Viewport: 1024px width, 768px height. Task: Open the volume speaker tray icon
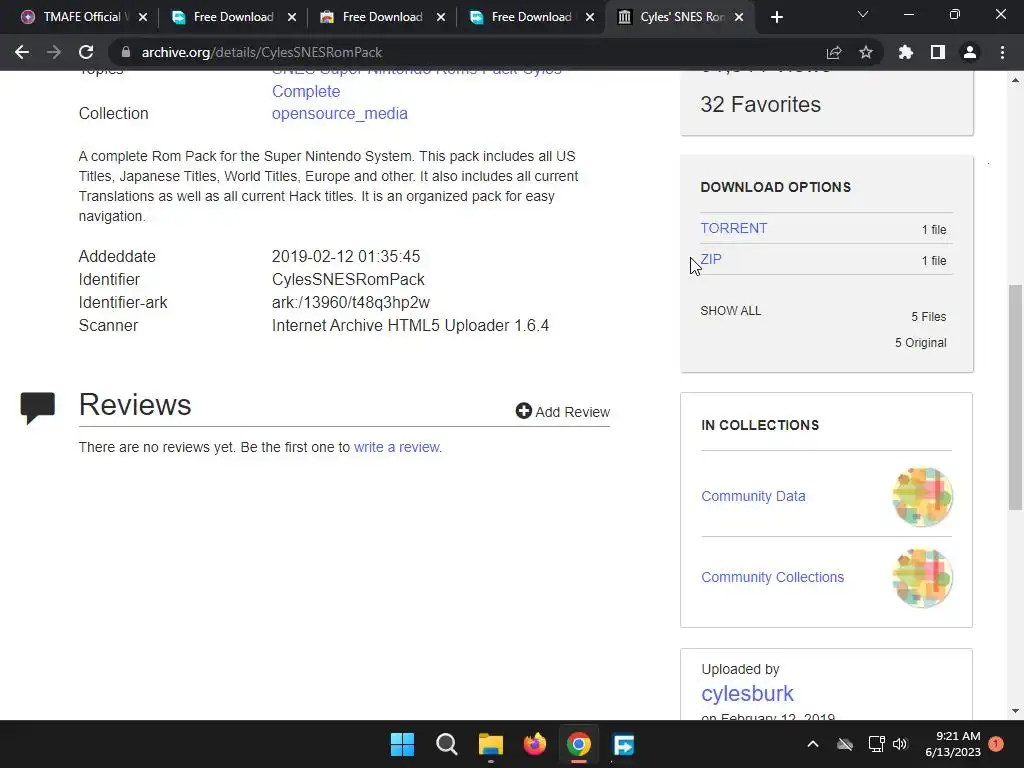coord(900,744)
